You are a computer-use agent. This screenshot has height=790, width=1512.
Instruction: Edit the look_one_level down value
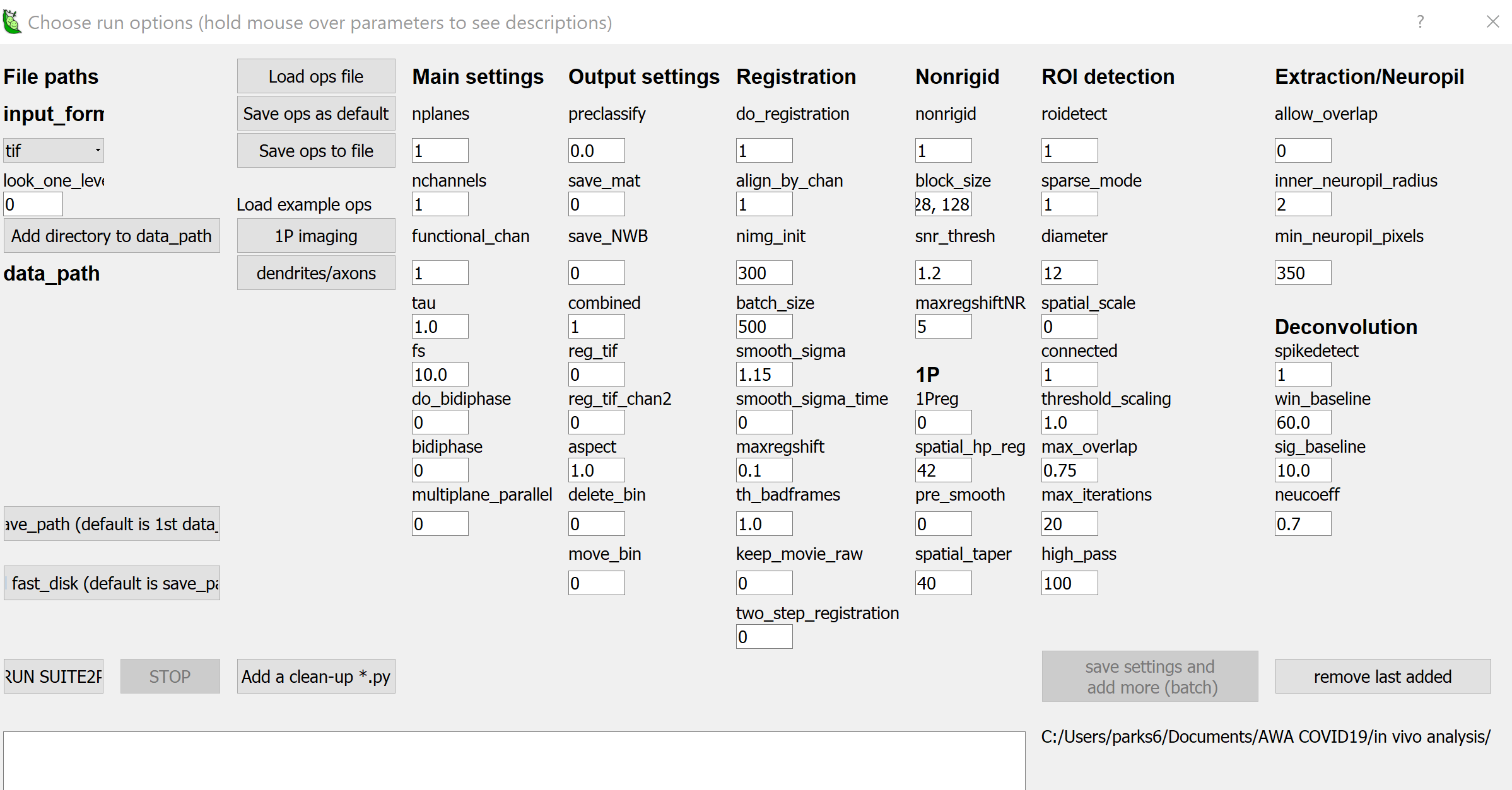[x=33, y=204]
